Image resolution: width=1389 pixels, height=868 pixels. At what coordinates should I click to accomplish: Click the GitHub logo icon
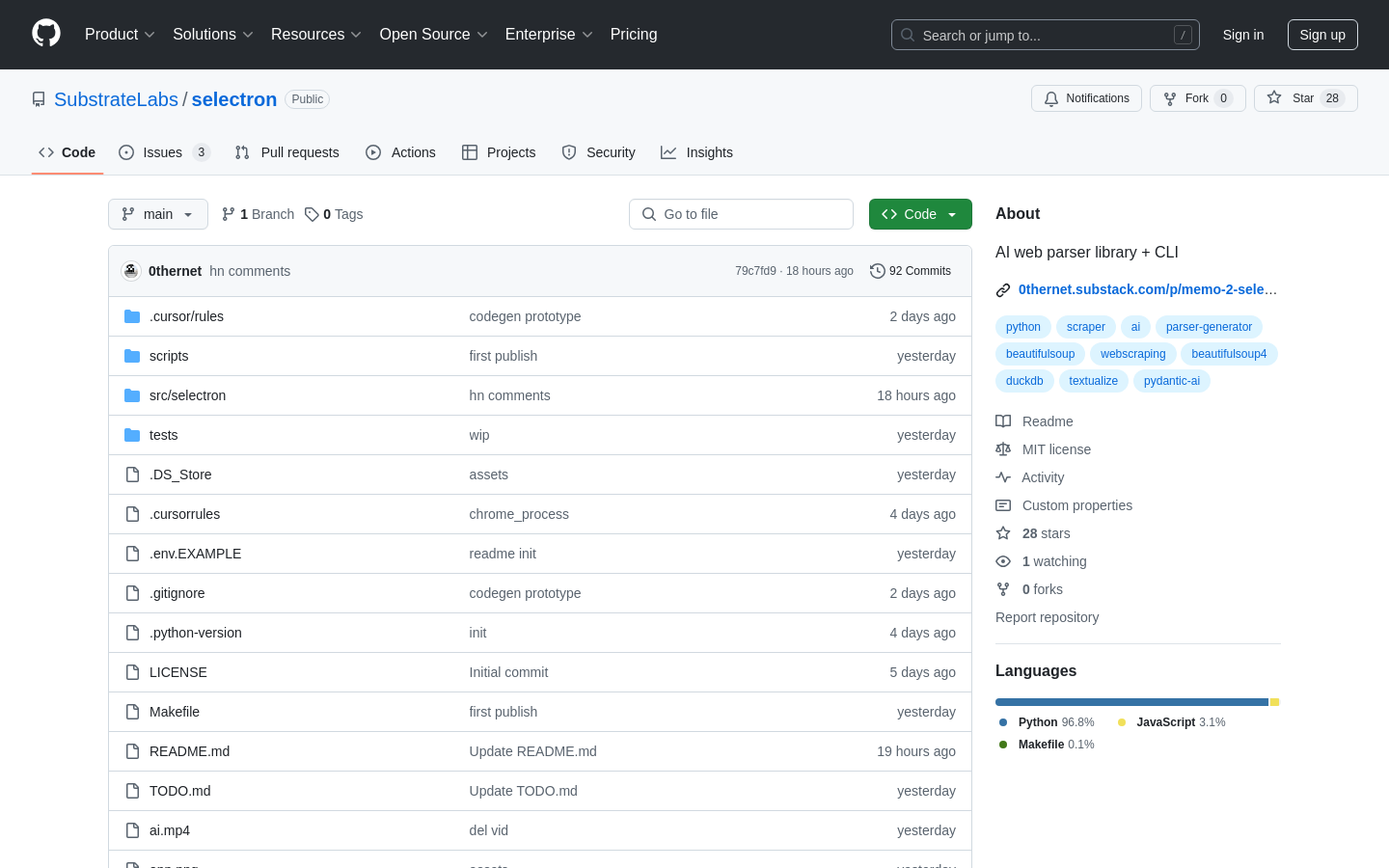[x=46, y=34]
